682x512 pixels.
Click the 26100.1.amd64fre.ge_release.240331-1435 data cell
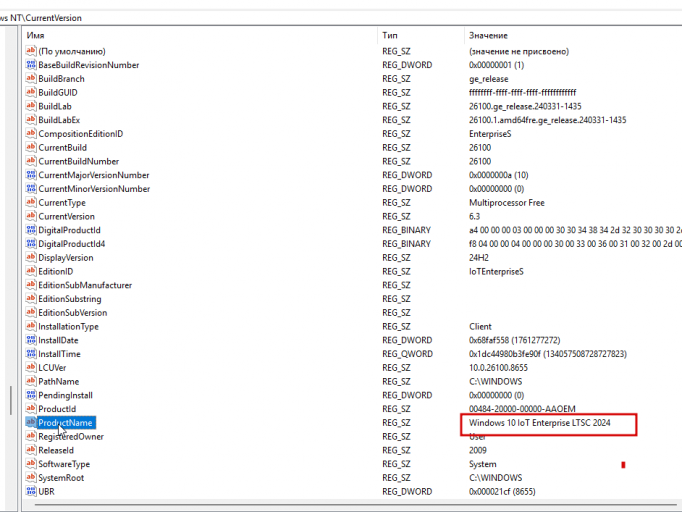548,120
